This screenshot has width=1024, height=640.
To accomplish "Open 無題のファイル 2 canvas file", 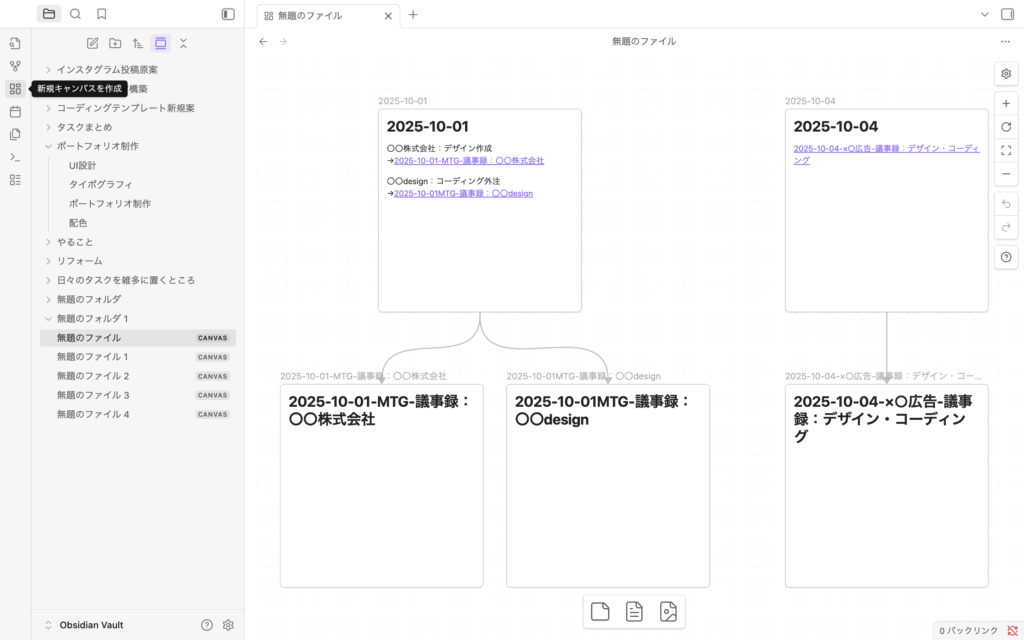I will (93, 376).
